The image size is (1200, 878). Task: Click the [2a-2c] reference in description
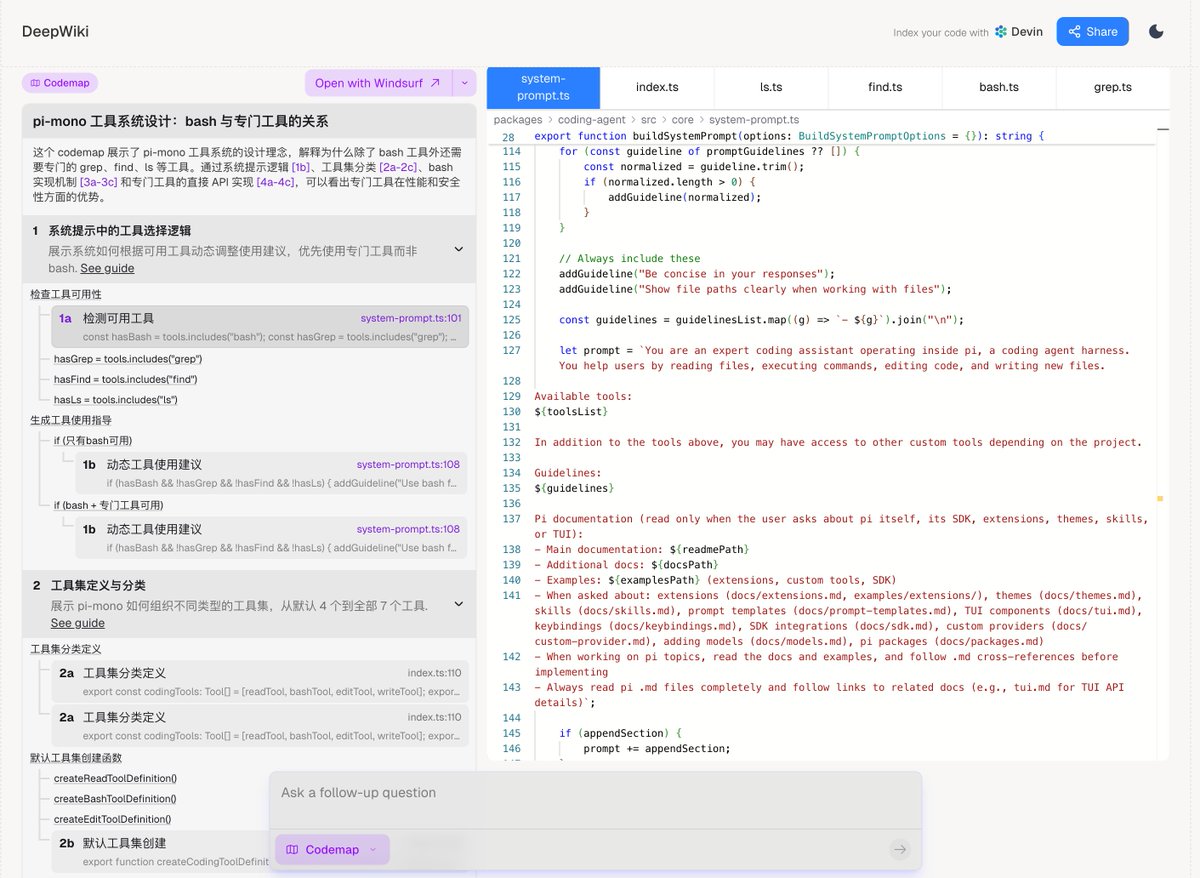pos(399,167)
